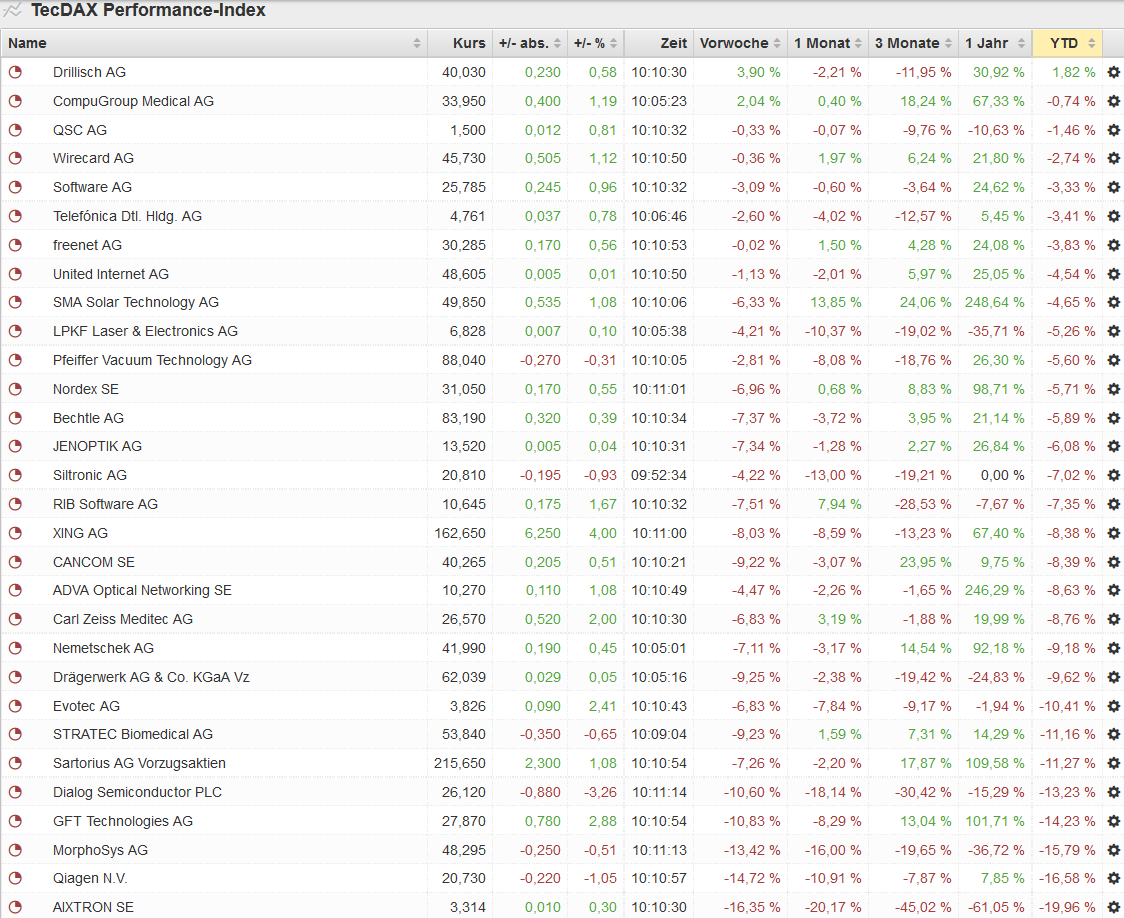Viewport: 1124px width, 918px height.
Task: Open the pie chart icon for Wirecard AG
Action: pos(15,158)
